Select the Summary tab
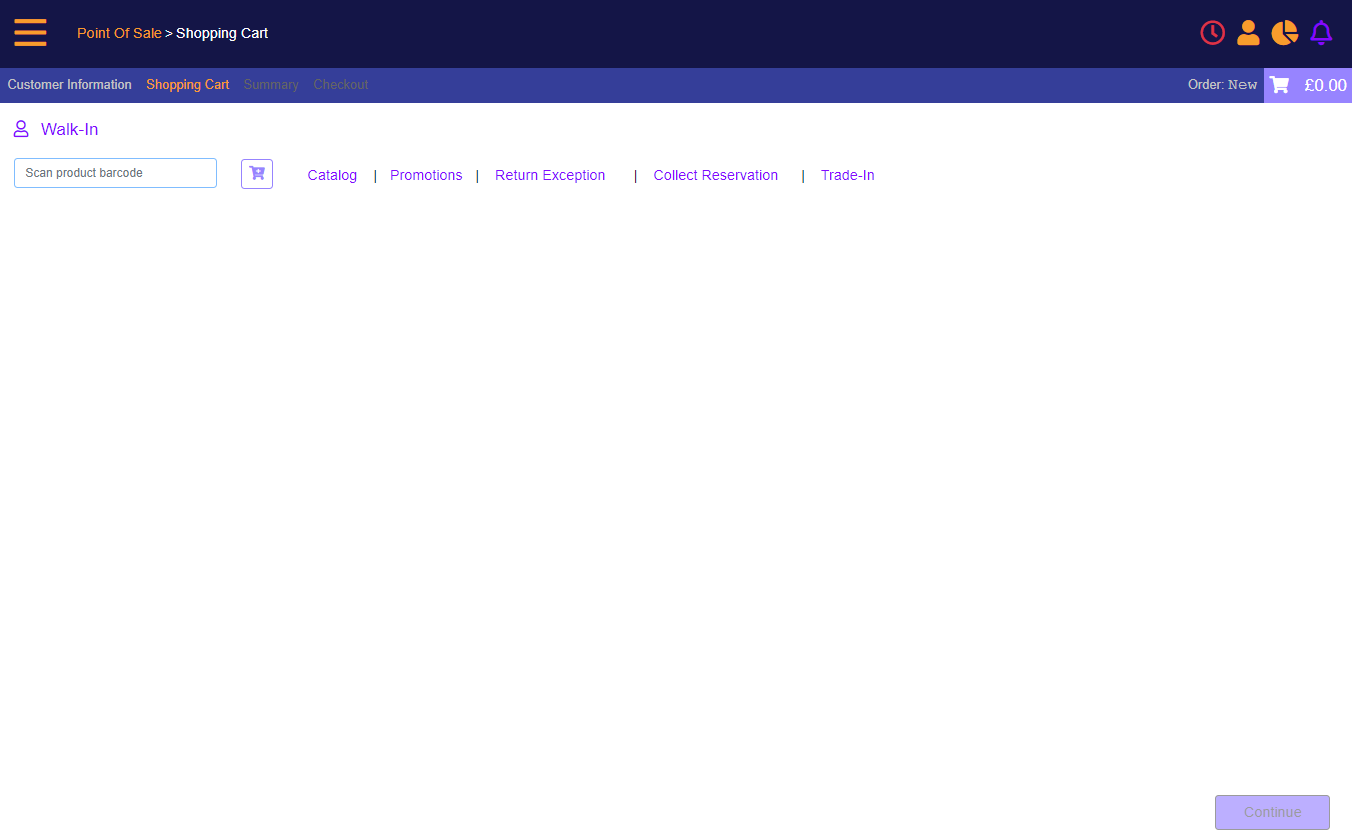This screenshot has height=837, width=1352. (271, 85)
